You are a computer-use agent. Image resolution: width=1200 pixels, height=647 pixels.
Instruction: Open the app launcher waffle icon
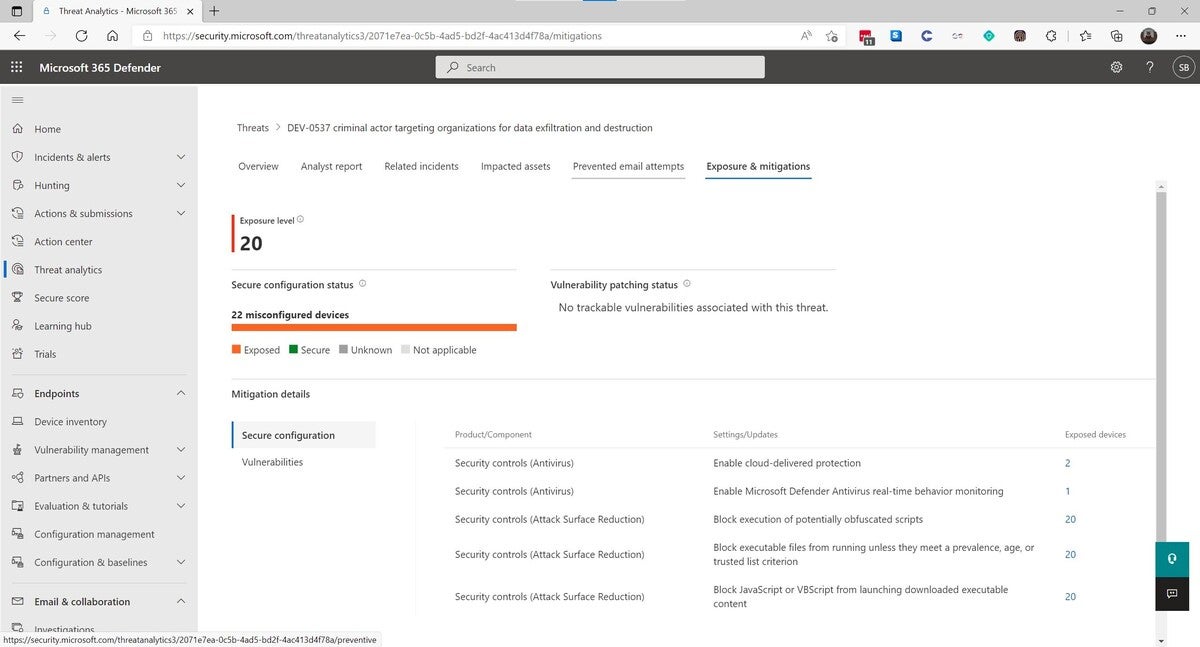pyautogui.click(x=16, y=68)
